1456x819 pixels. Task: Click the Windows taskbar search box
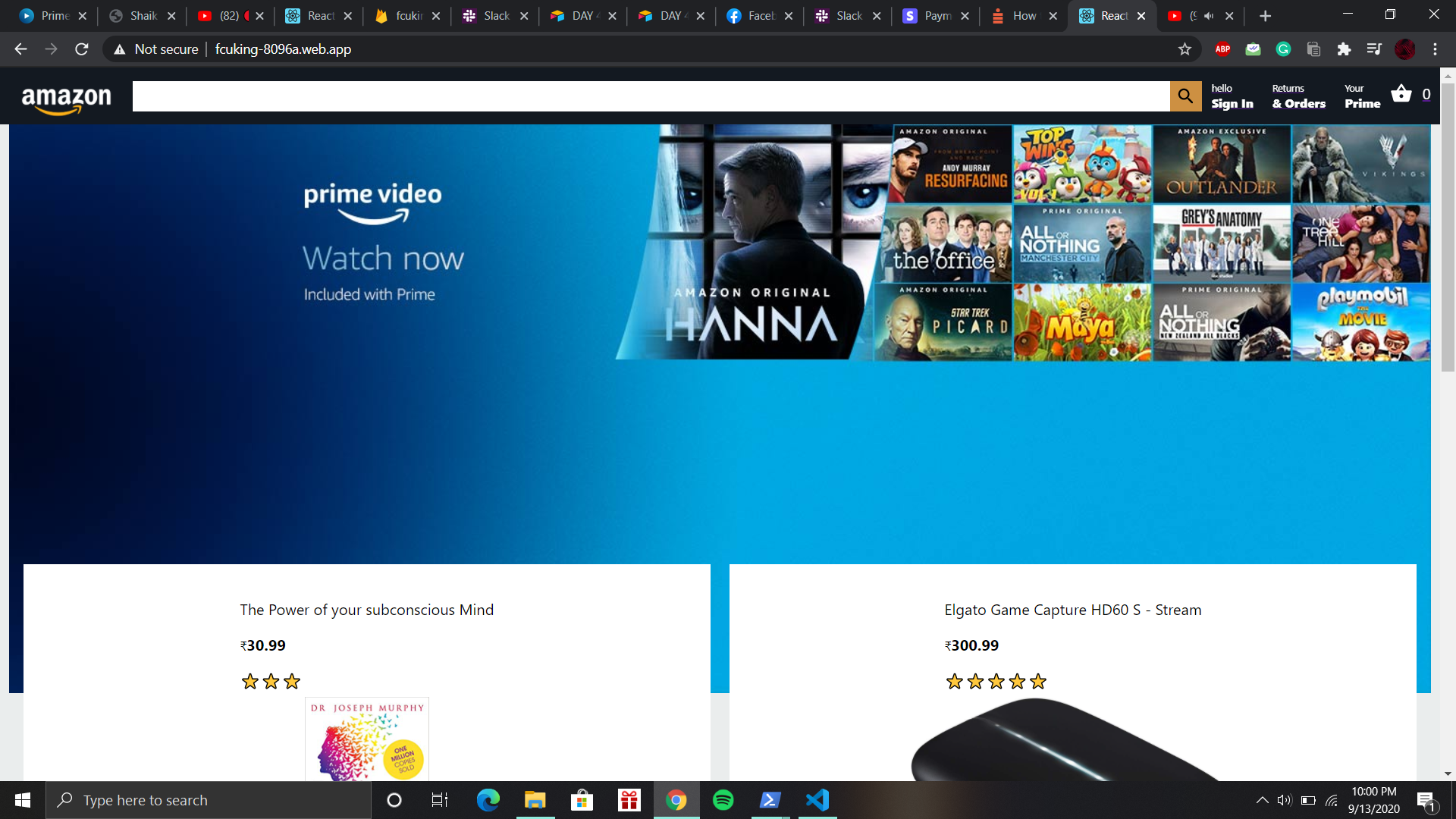(x=209, y=800)
